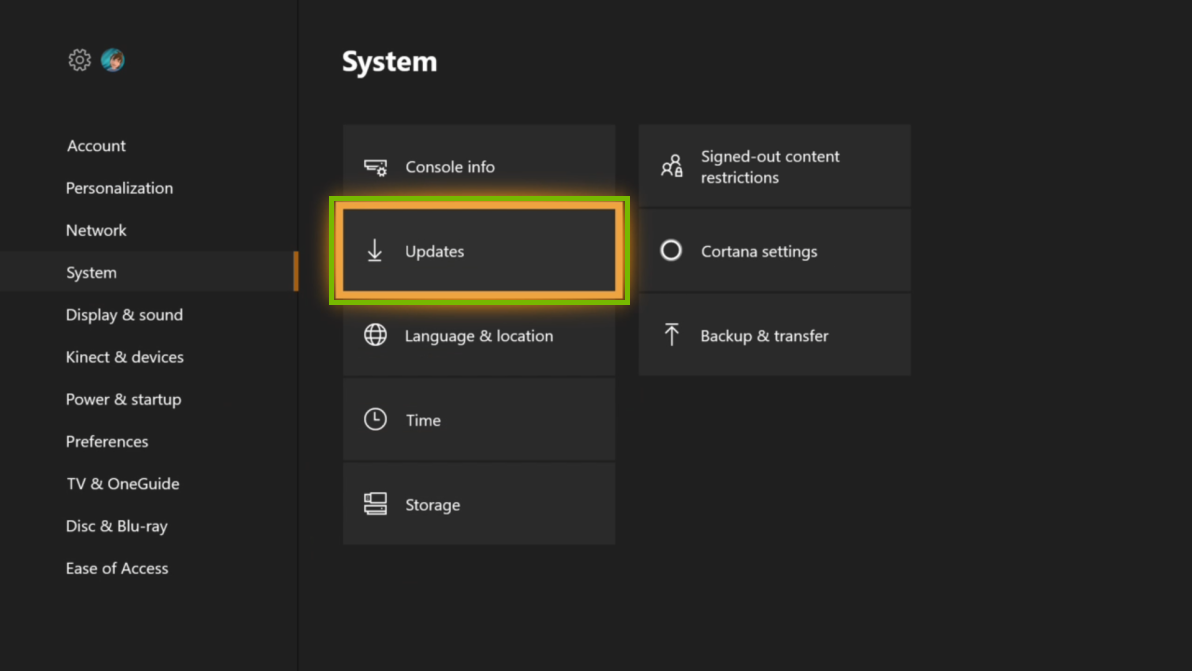Select Kinect & devices in sidebar
1192x671 pixels.
pyautogui.click(x=124, y=357)
